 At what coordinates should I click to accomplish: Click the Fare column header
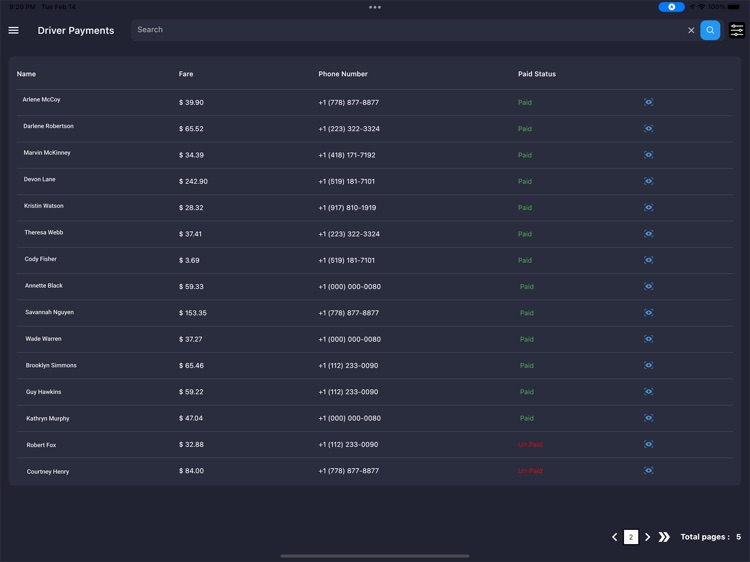186,74
